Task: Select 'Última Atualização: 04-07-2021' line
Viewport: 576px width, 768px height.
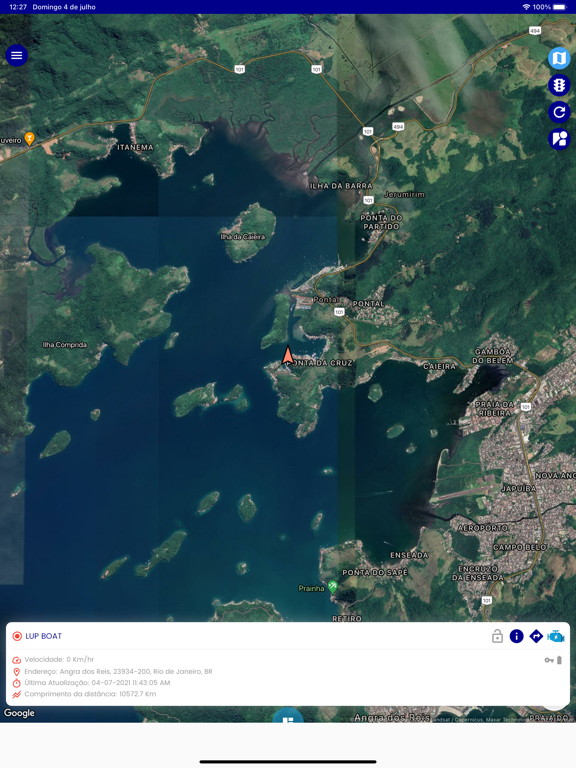Action: (97, 683)
